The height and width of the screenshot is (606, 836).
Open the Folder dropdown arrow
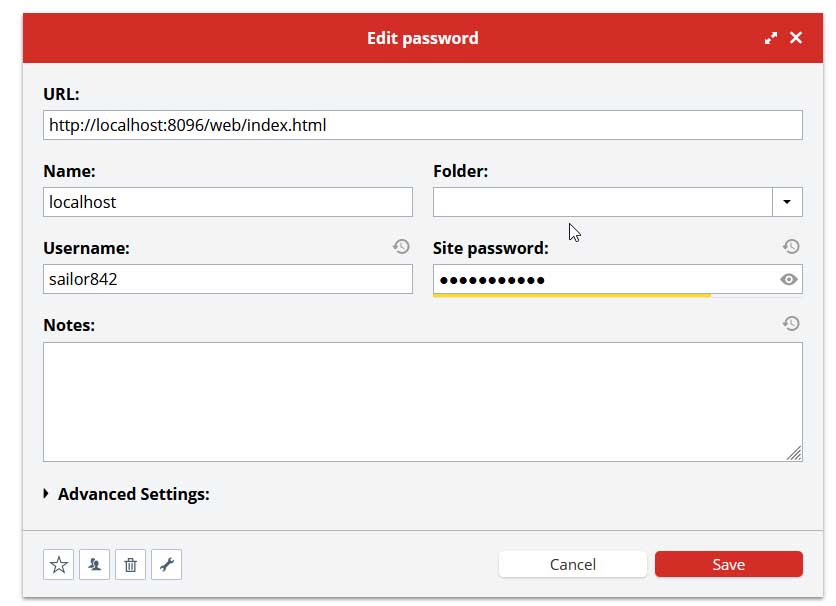(787, 202)
